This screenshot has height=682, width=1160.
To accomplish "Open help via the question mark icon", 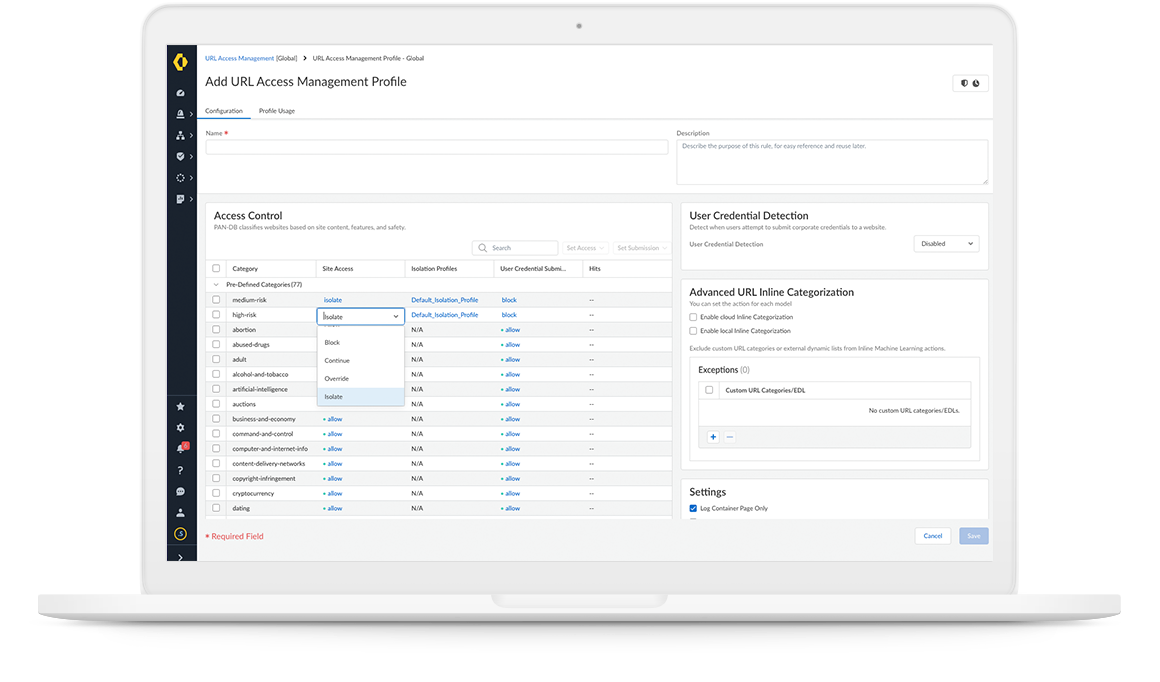I will (180, 470).
